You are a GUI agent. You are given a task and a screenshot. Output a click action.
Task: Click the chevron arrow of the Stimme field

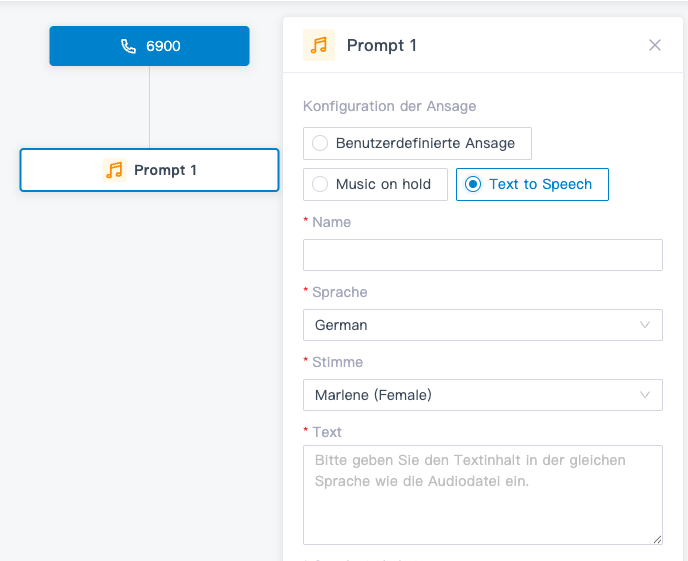(645, 395)
